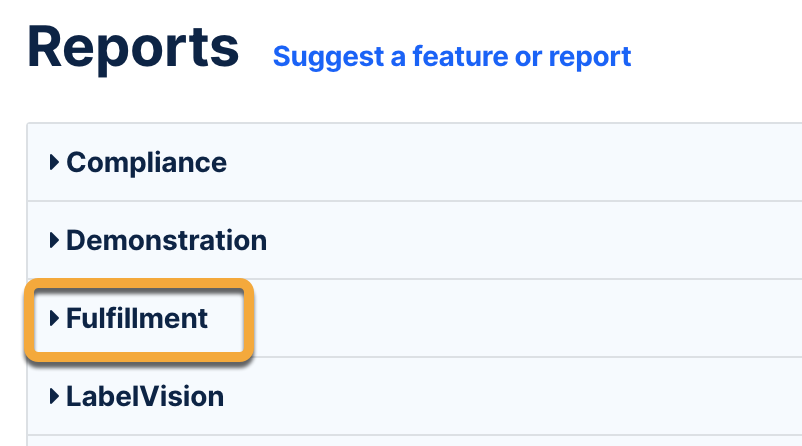802x446 pixels.
Task: Click the Fulfillment disclosure triangle icon
Action: [x=55, y=319]
